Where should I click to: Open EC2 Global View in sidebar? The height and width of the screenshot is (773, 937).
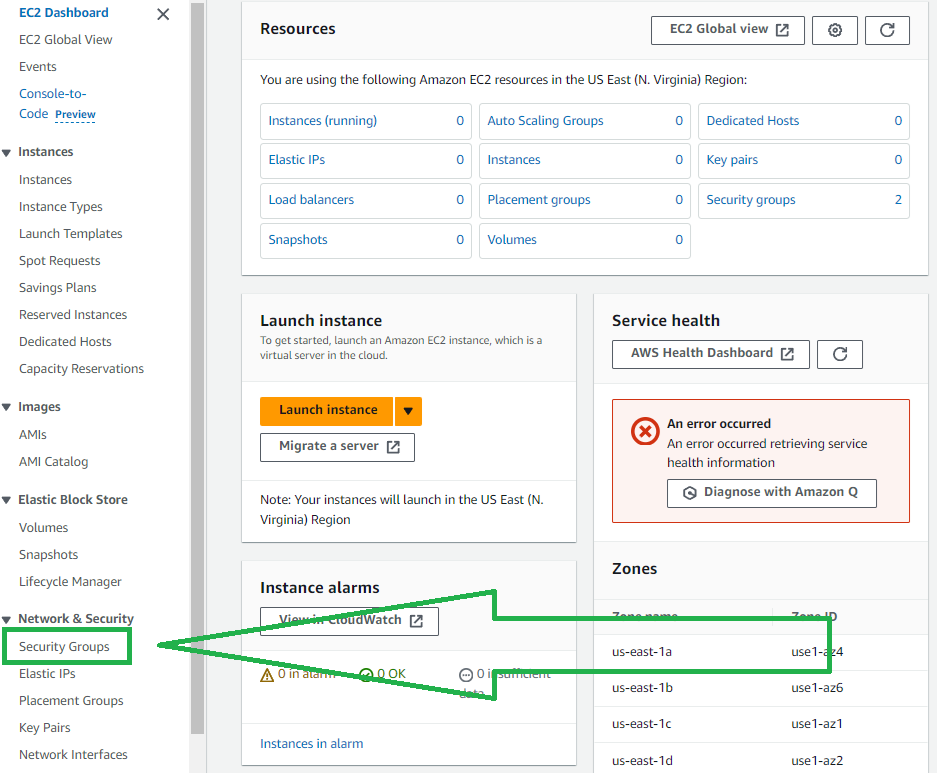click(x=66, y=39)
